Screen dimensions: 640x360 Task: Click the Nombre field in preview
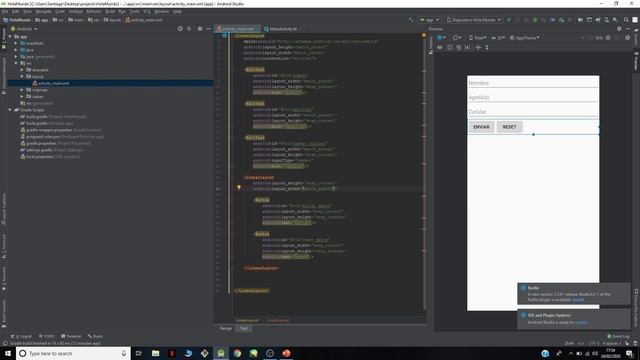pyautogui.click(x=533, y=83)
